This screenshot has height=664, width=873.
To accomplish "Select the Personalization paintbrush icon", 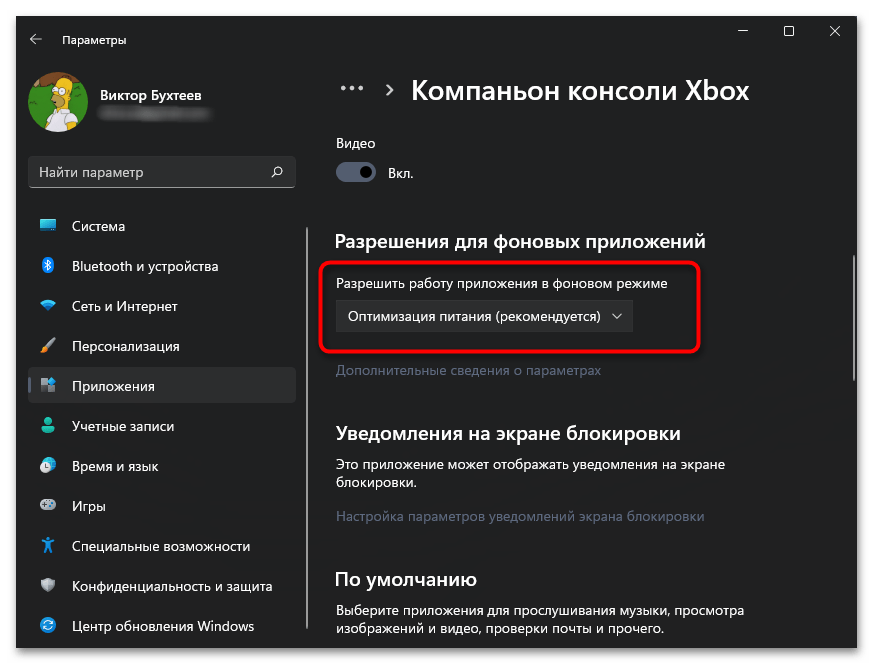I will (47, 346).
